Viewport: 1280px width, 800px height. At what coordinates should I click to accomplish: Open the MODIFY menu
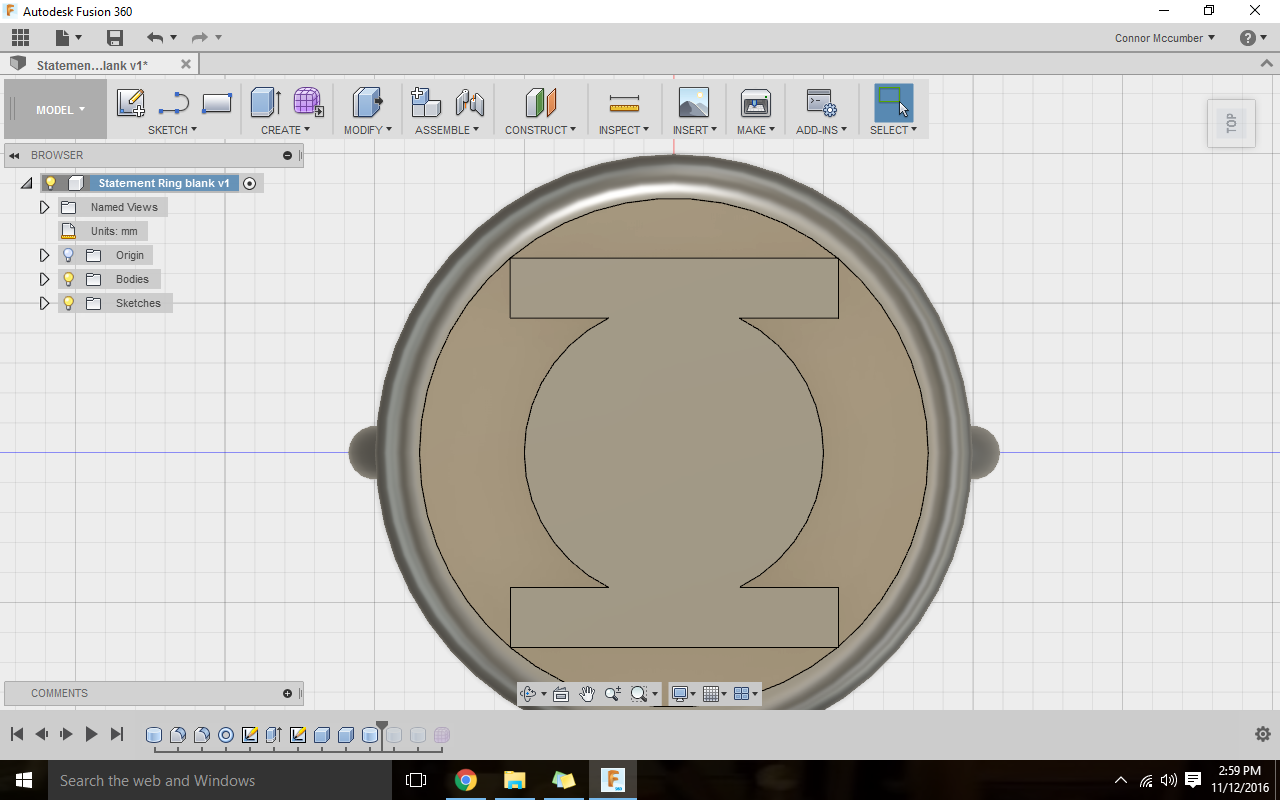point(367,130)
